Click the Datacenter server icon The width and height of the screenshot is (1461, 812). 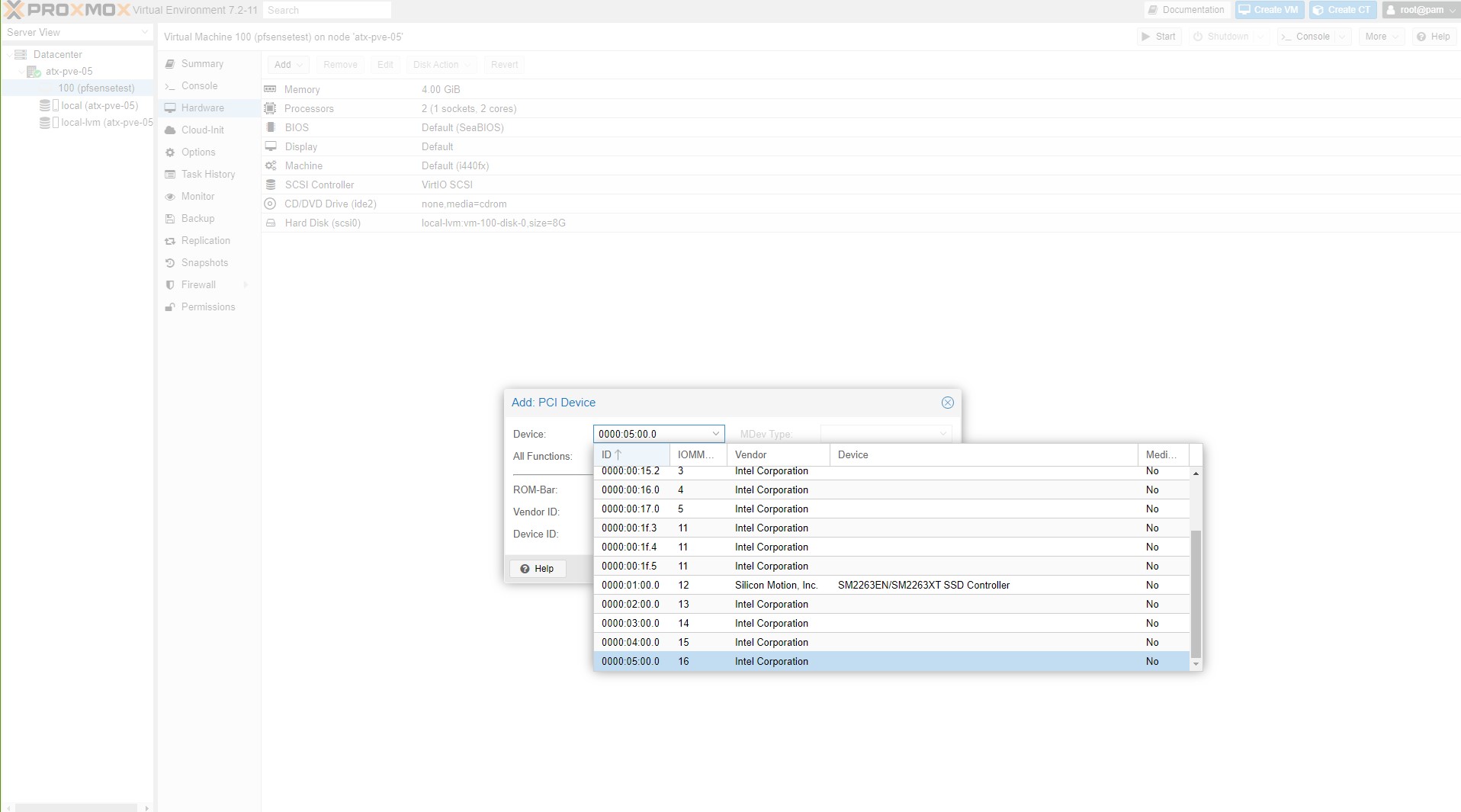[x=21, y=55]
